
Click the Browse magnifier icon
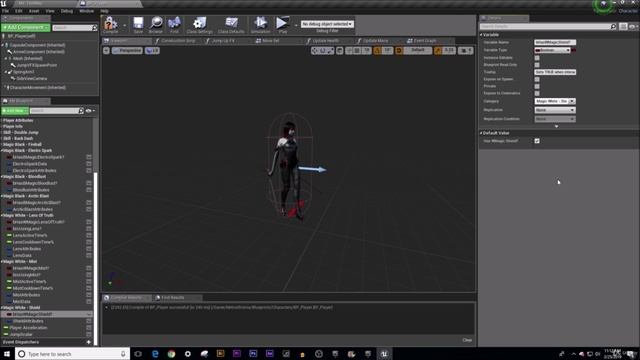pyautogui.click(x=156, y=22)
